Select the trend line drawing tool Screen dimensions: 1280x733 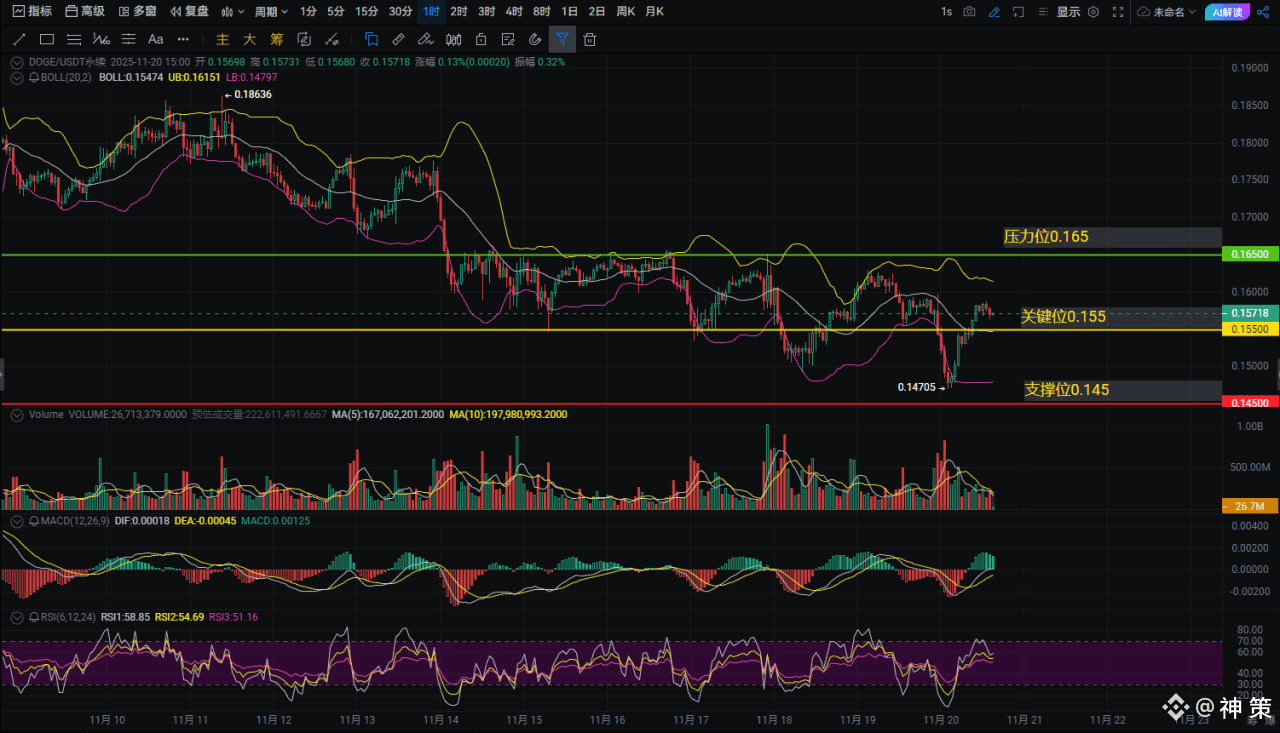coord(19,40)
